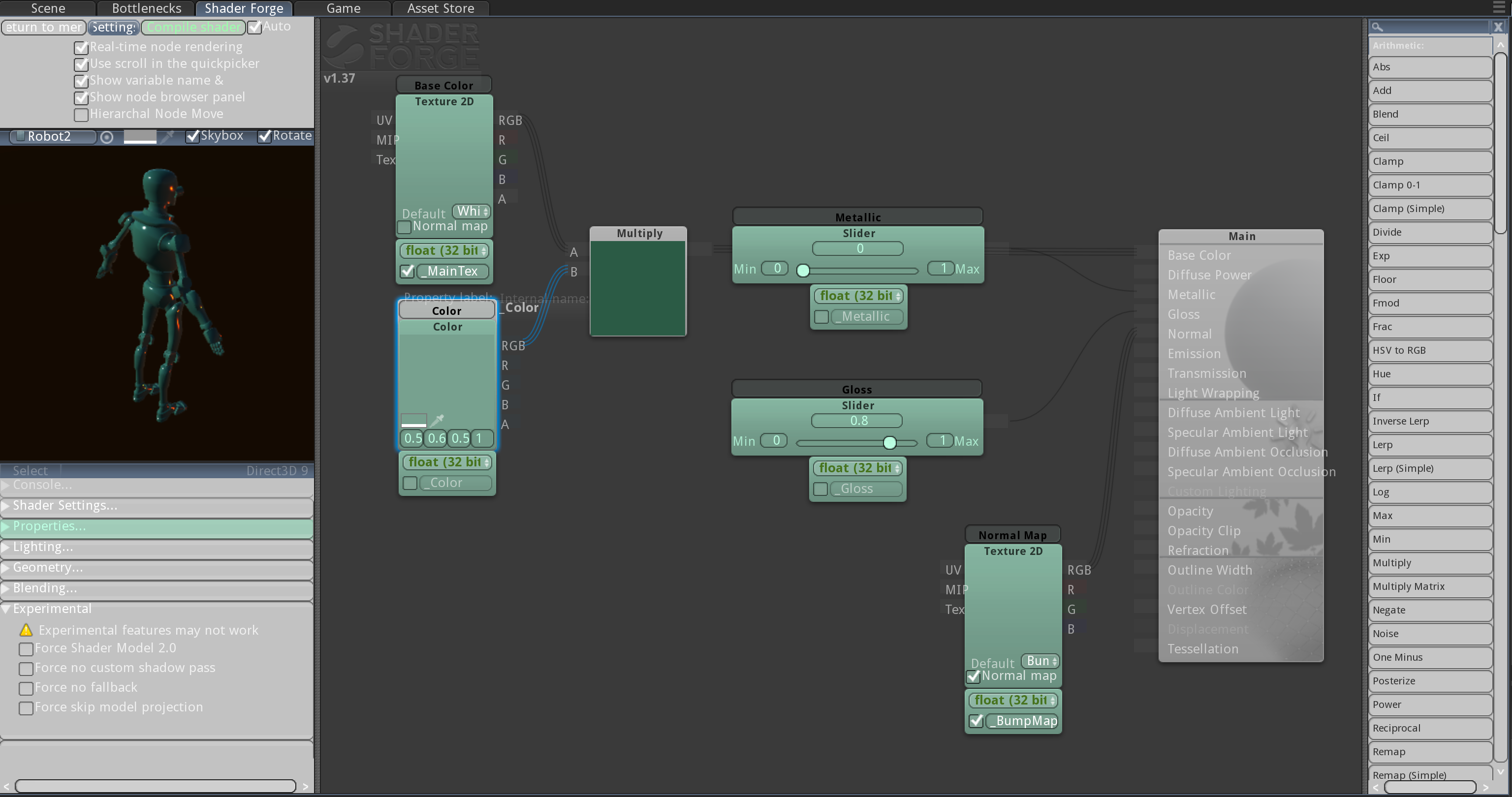The height and width of the screenshot is (797, 1512).
Task: Switch to the Game tab
Action: pos(344,8)
